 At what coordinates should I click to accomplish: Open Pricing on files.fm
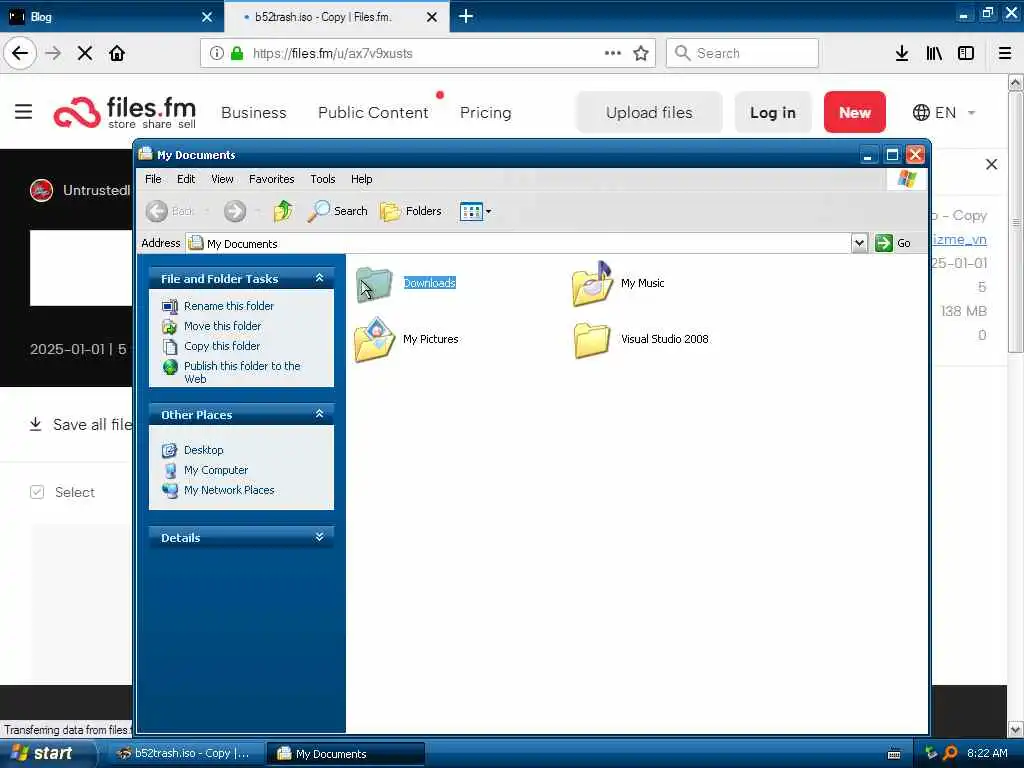pos(485,112)
